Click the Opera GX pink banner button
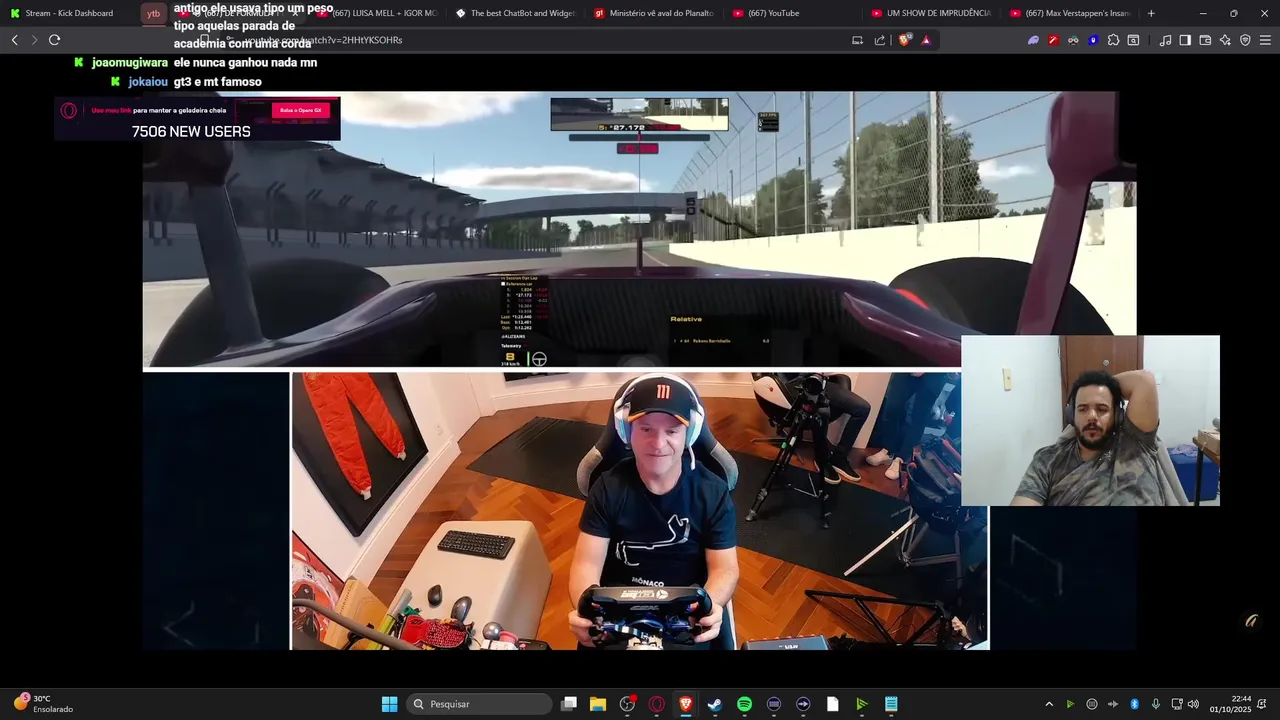 300,110
